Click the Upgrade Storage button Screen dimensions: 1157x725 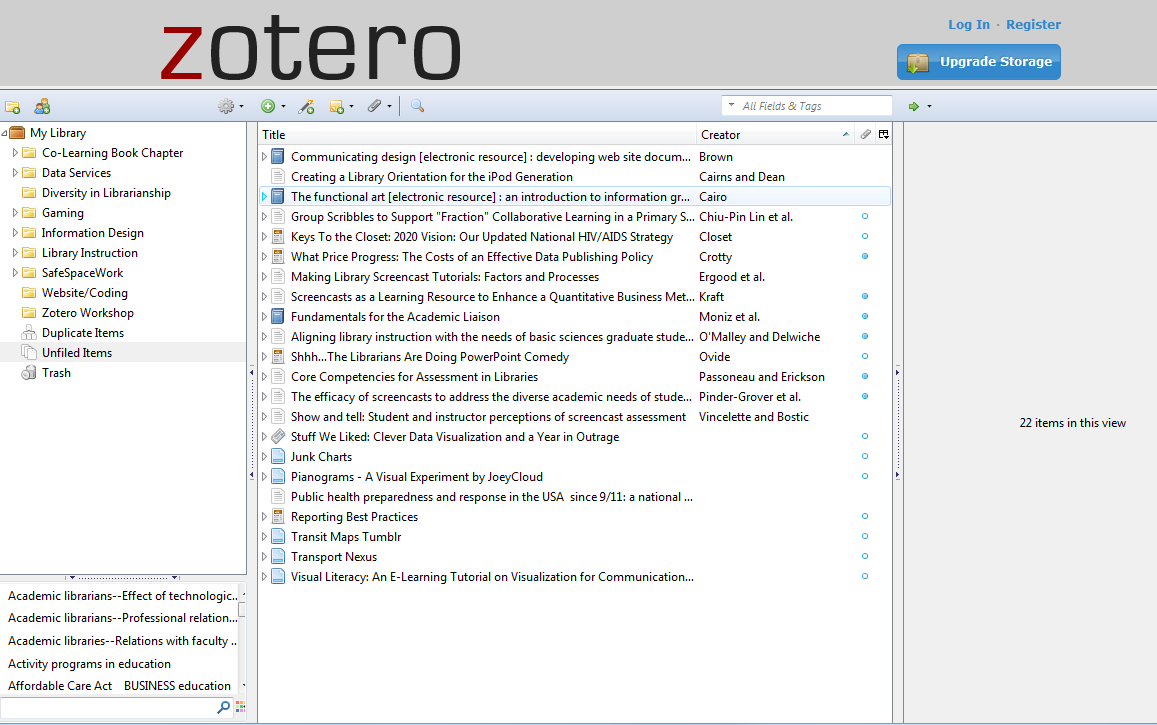(978, 61)
